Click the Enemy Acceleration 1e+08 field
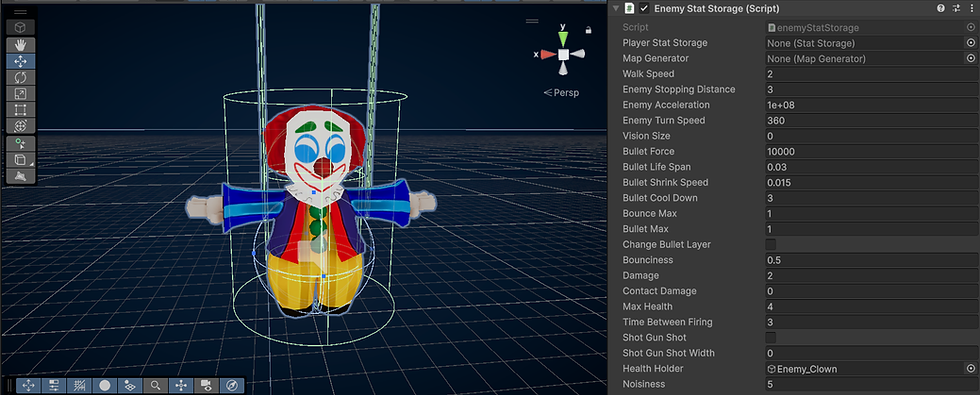980x395 pixels. pyautogui.click(x=871, y=105)
